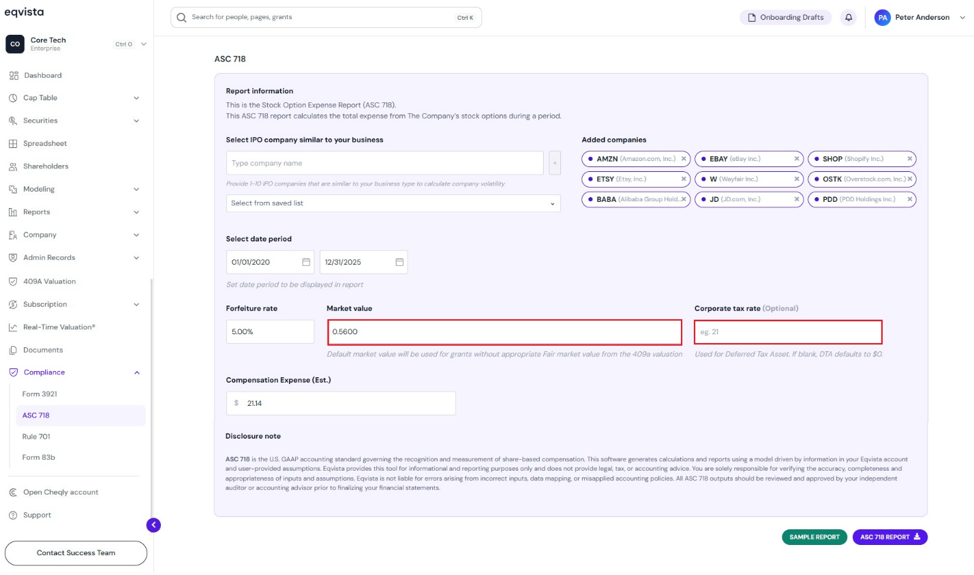Click the Admin Records shield icon
Screen dimensions: 974x575
13,258
